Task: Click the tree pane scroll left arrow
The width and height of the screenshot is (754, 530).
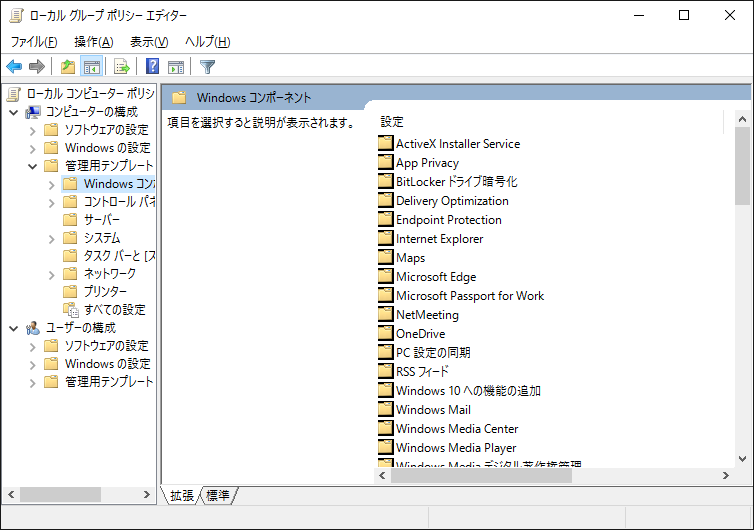Action: point(12,494)
